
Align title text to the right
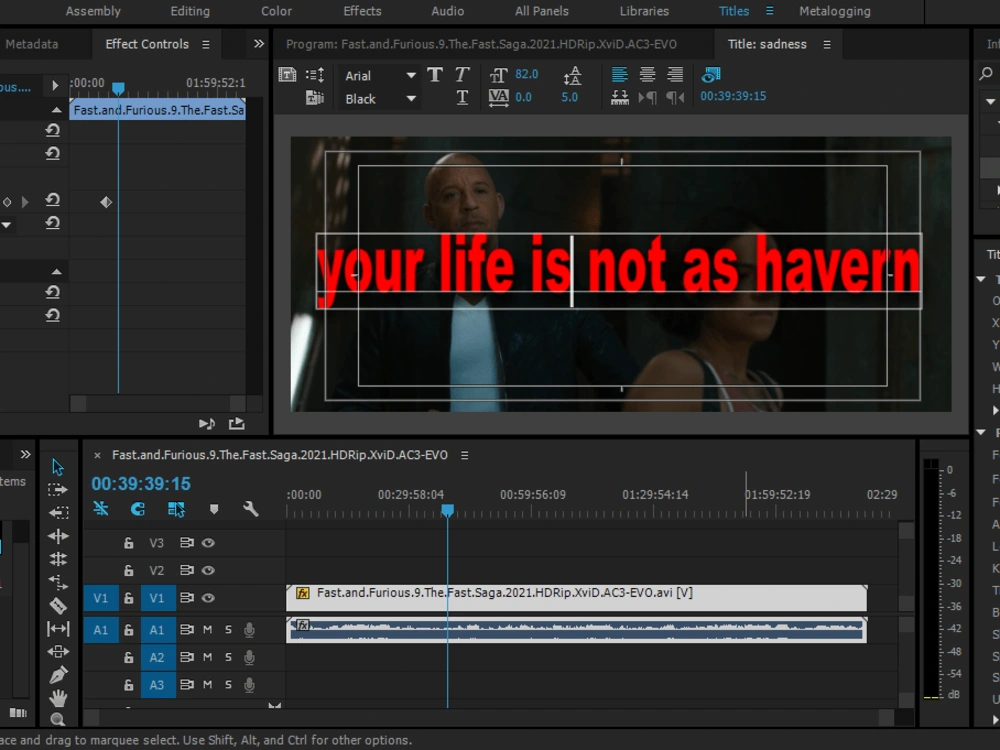coord(675,75)
